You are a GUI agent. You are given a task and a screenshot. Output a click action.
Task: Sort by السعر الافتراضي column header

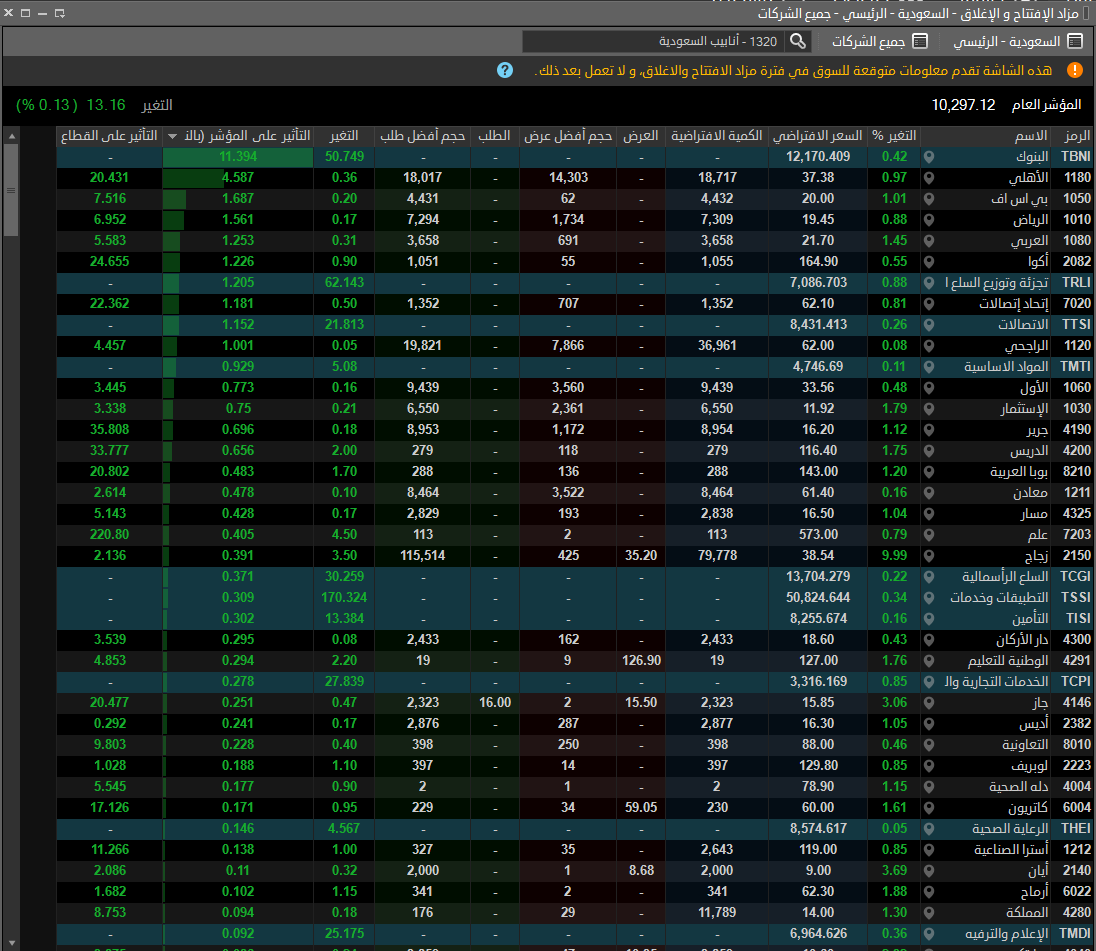(x=817, y=136)
